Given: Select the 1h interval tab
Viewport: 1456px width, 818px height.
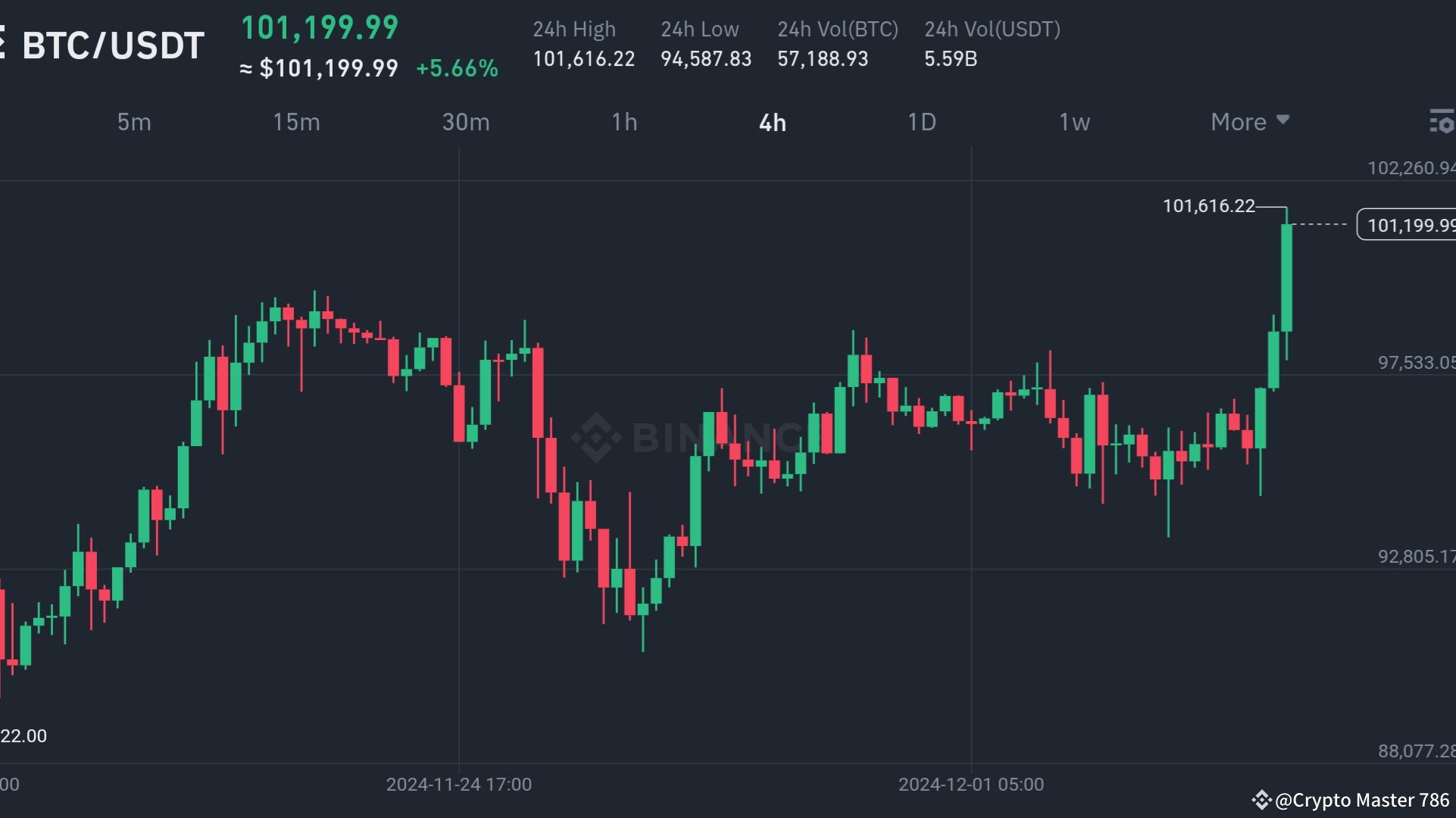Looking at the screenshot, I should 624,122.
